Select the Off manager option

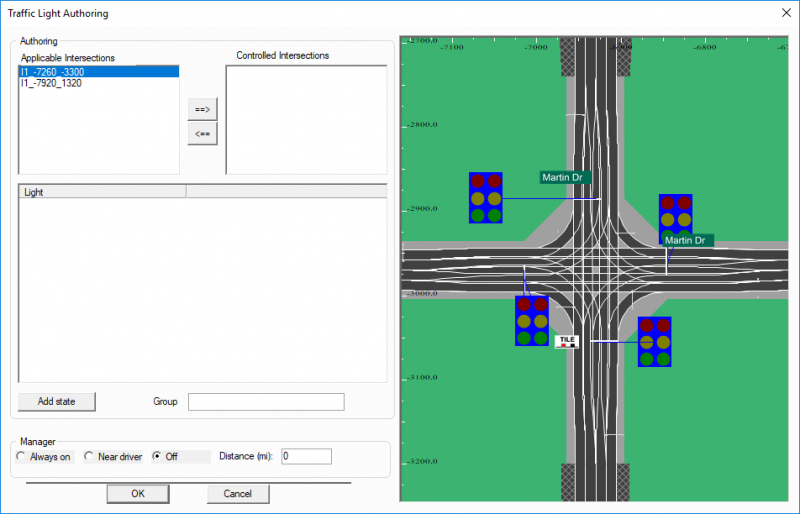pos(157,457)
